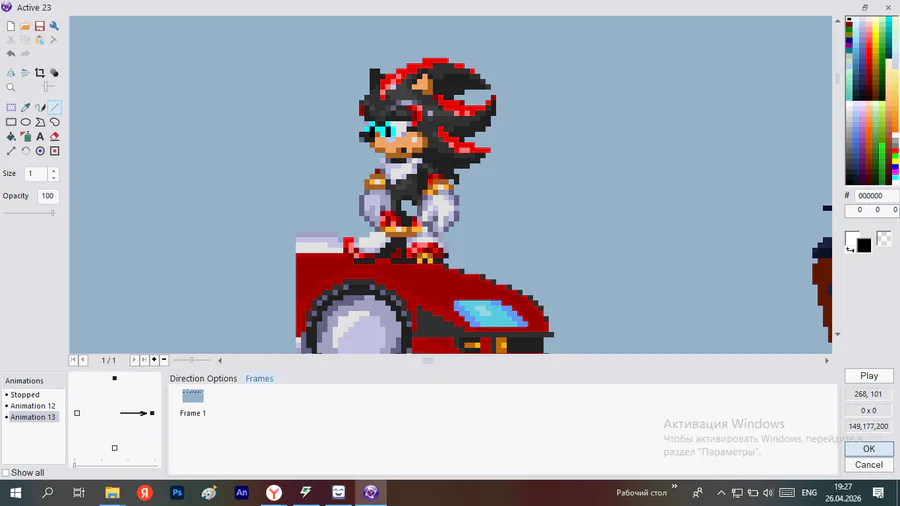The width and height of the screenshot is (900, 506).
Task: Toggle the Show all checkbox
Action: coord(6,473)
